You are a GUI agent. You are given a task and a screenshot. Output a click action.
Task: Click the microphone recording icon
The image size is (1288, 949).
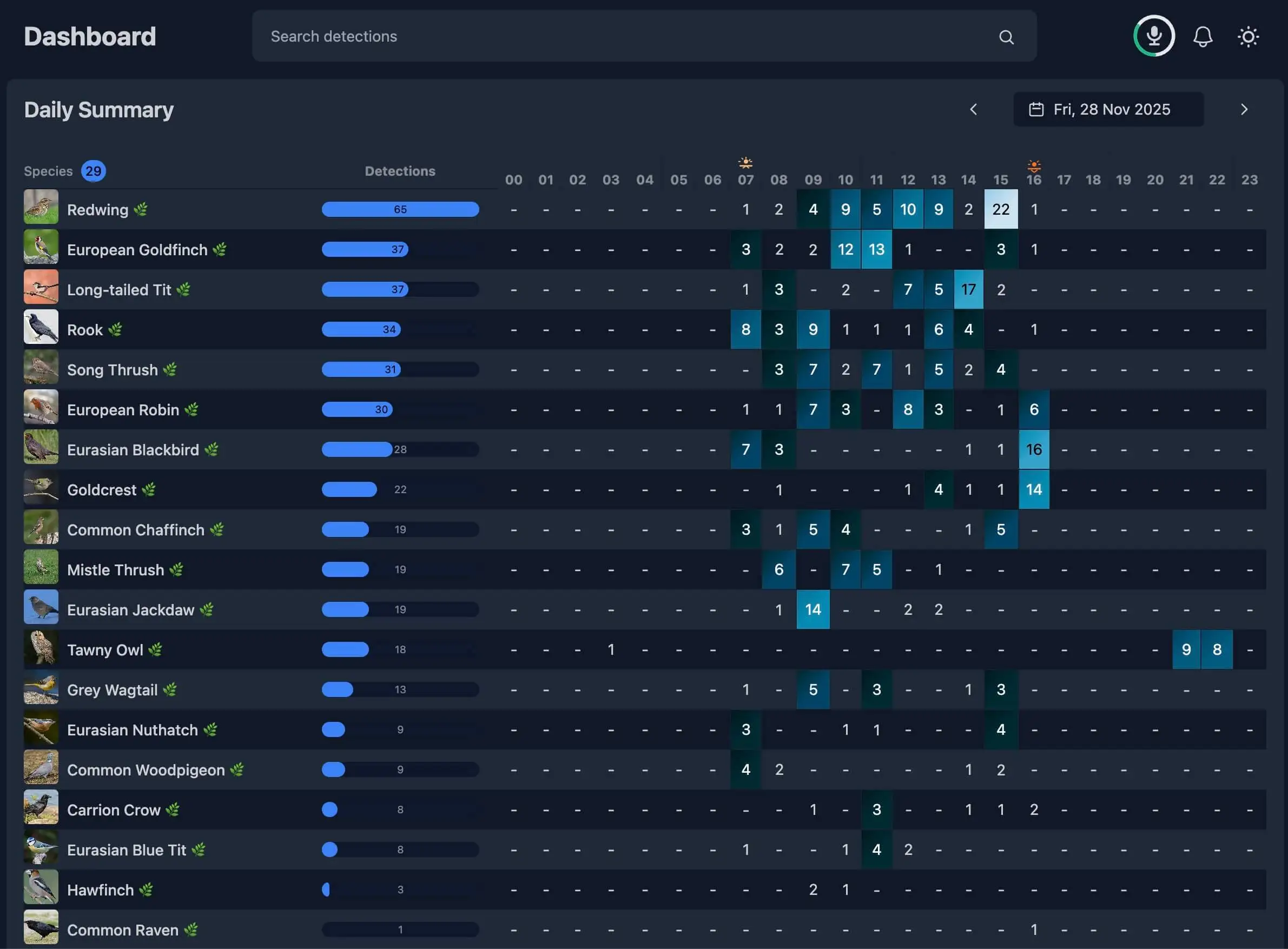coord(1153,36)
